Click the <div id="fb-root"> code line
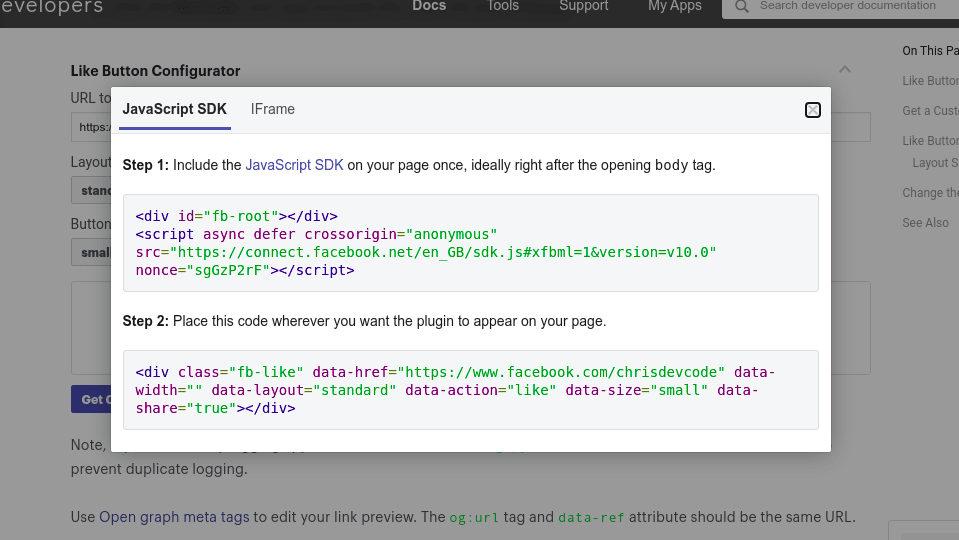This screenshot has height=540, width=959. [x=237, y=216]
